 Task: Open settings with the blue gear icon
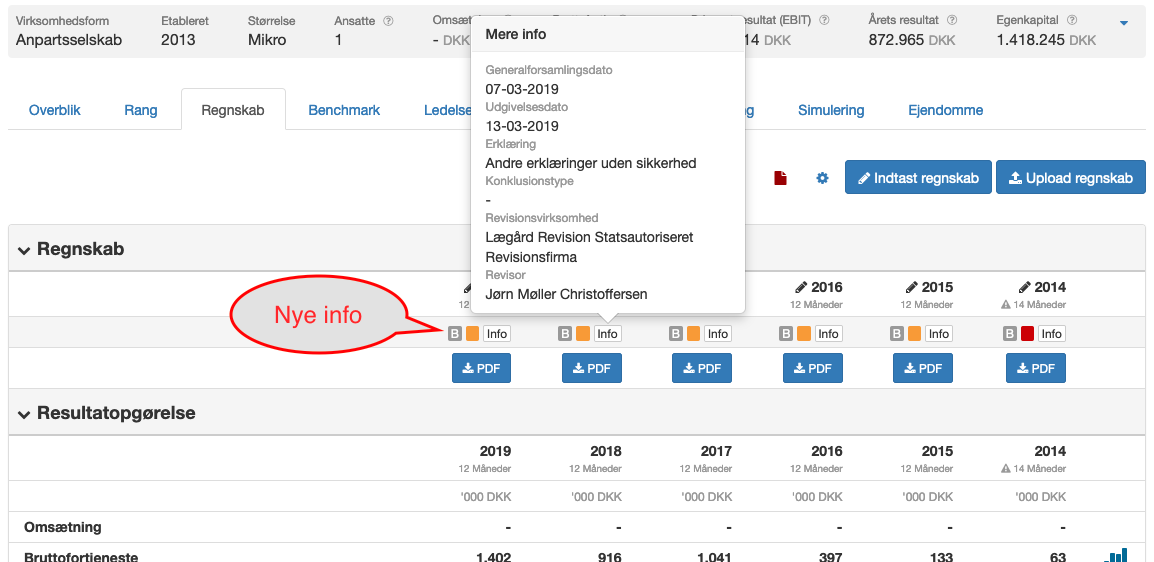click(823, 178)
